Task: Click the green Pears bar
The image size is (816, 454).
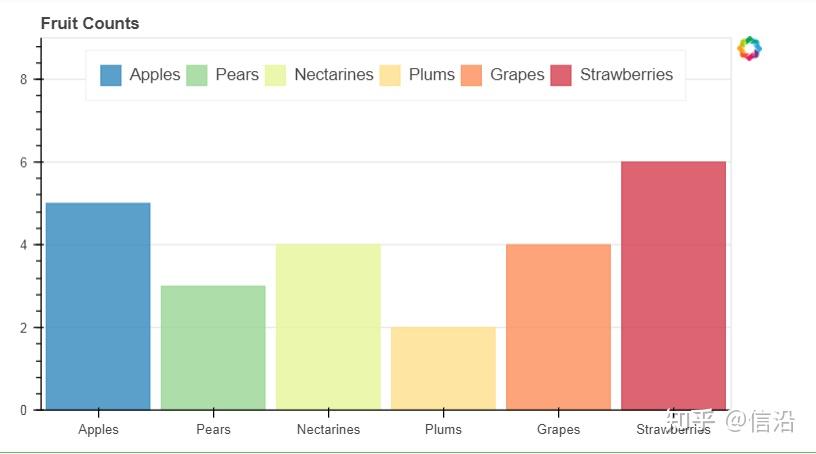Action: click(213, 347)
